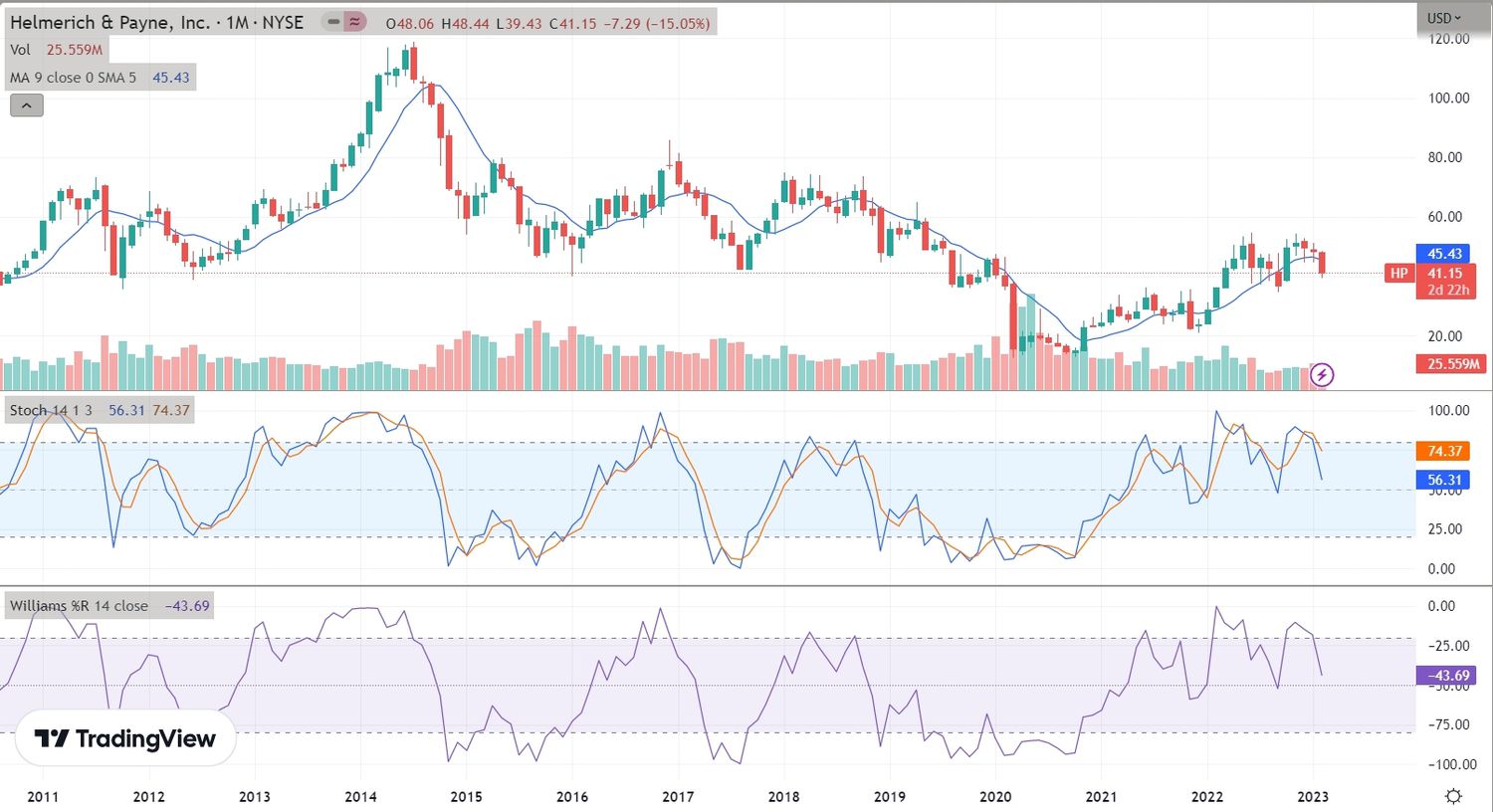1493x812 pixels.
Task: Click the purple -43.69 Williams %R tag
Action: coord(1448,675)
